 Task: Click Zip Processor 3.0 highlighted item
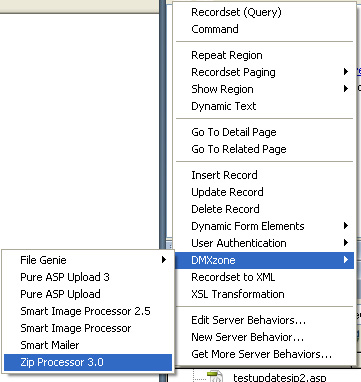click(88, 362)
